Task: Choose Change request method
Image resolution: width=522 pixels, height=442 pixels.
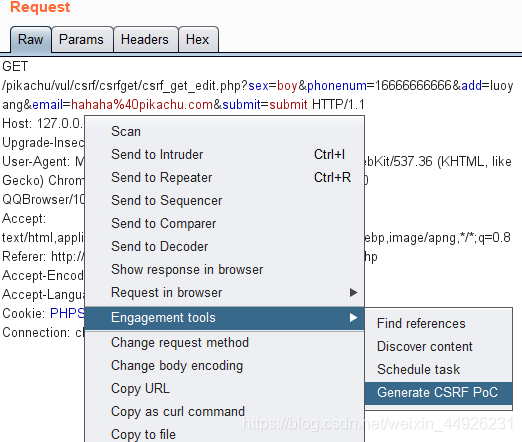Action: (x=224, y=342)
